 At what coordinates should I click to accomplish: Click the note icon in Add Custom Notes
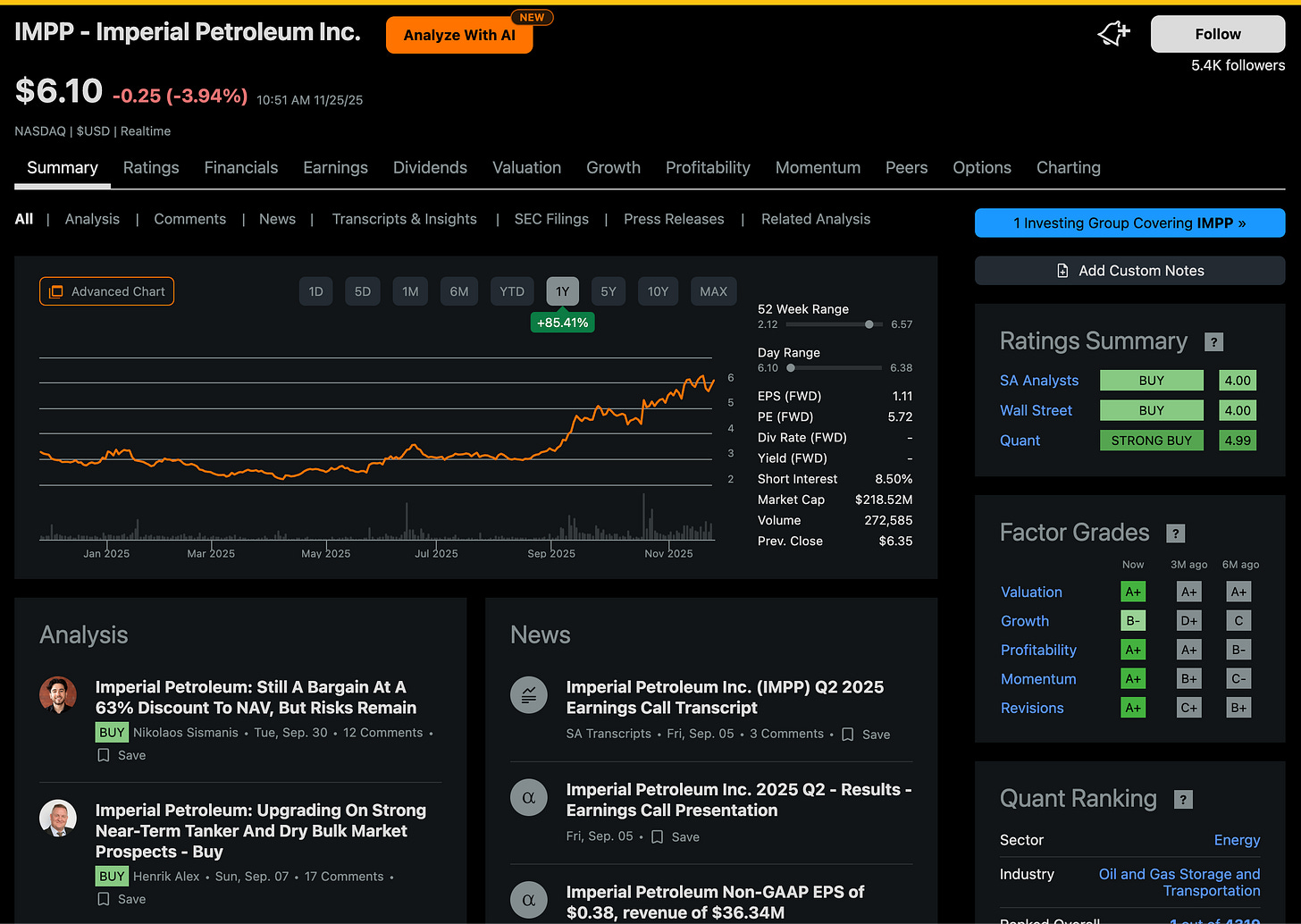[1062, 271]
